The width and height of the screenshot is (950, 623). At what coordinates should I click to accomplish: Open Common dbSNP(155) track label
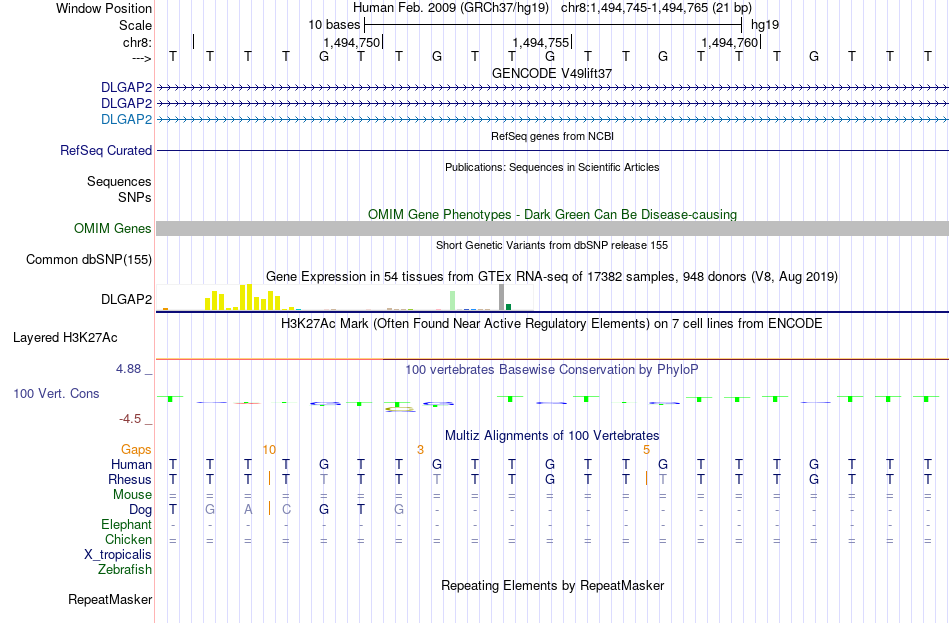[x=88, y=259]
